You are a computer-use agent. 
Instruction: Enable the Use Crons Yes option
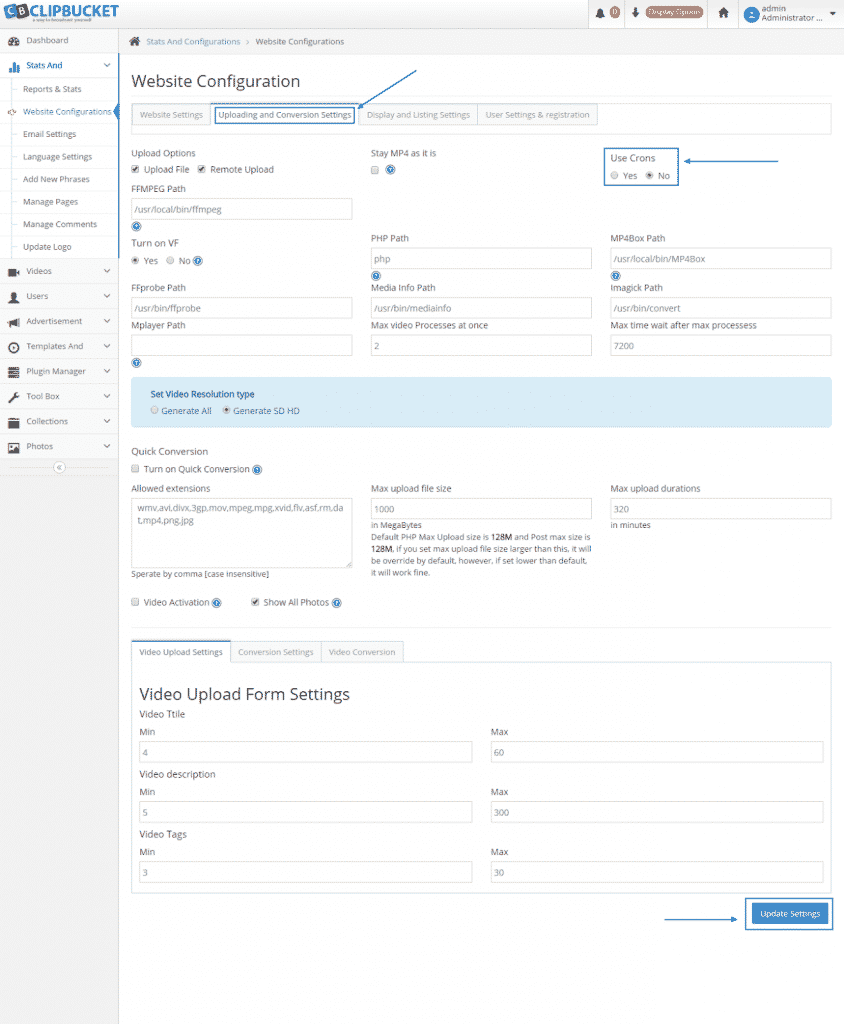614,174
